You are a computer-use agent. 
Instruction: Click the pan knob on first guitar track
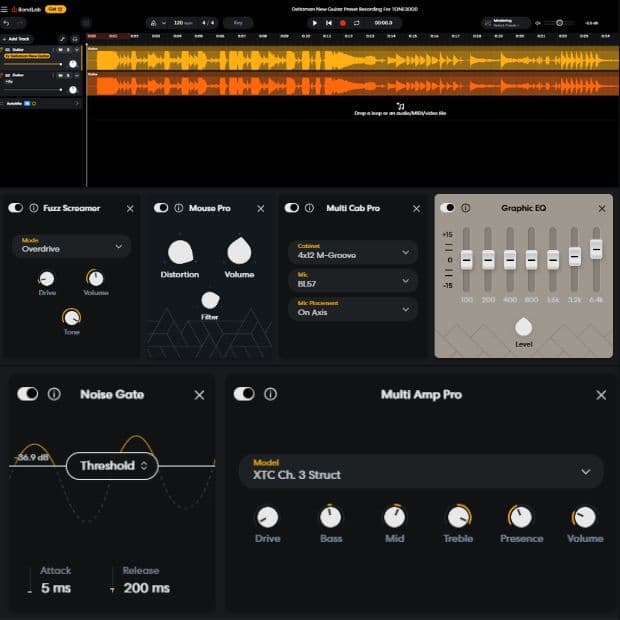click(73, 64)
